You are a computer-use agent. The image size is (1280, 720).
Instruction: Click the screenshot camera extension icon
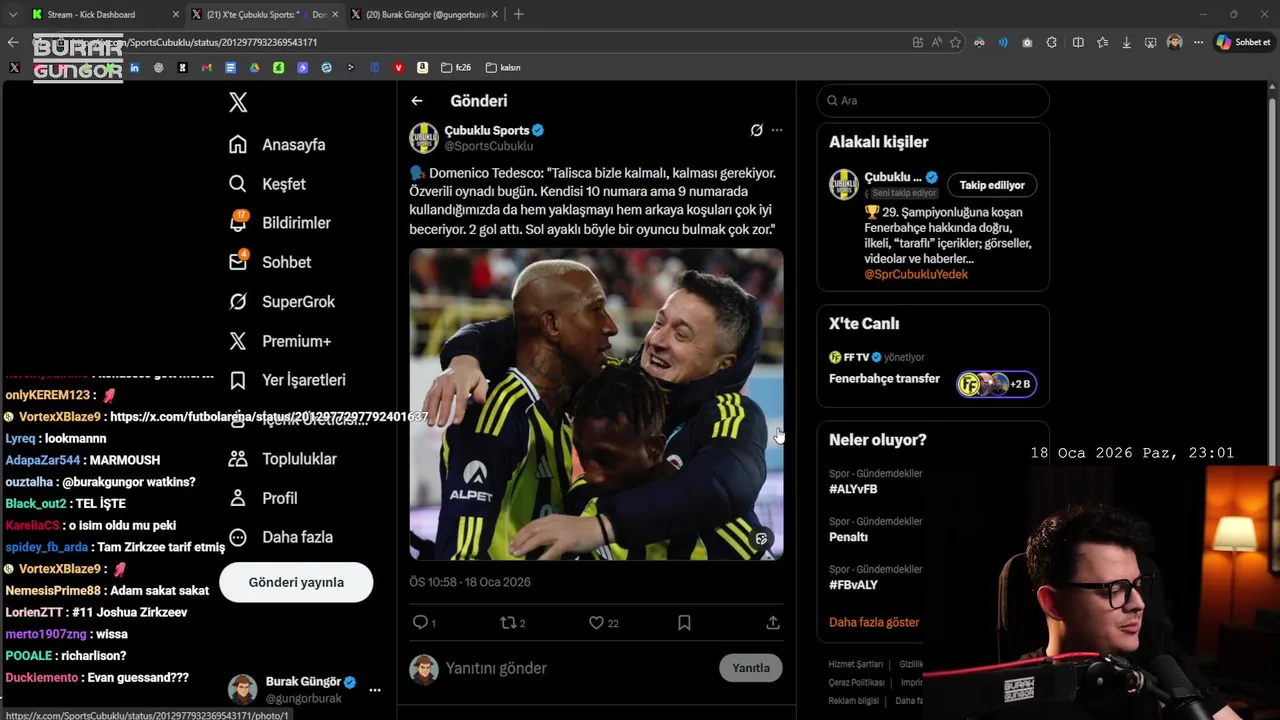[x=1027, y=42]
